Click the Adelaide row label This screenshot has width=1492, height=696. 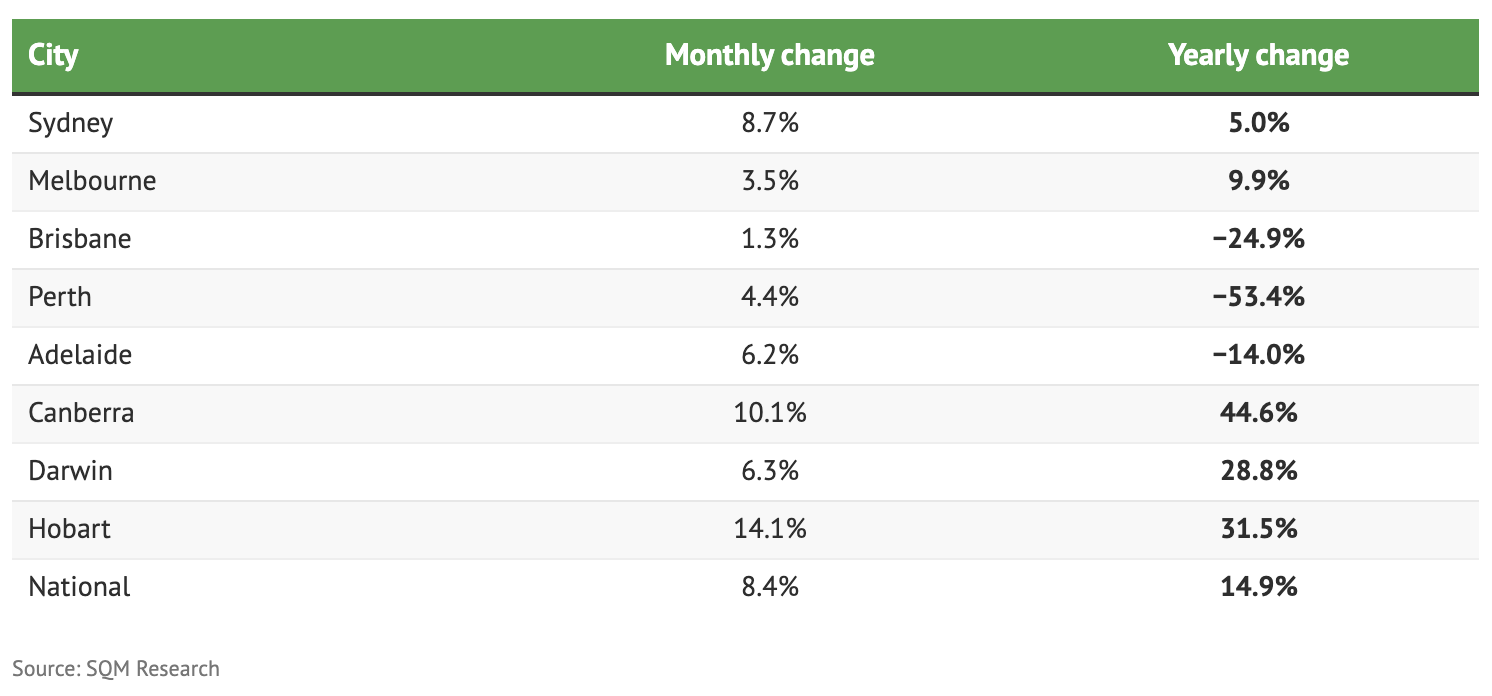[80, 355]
